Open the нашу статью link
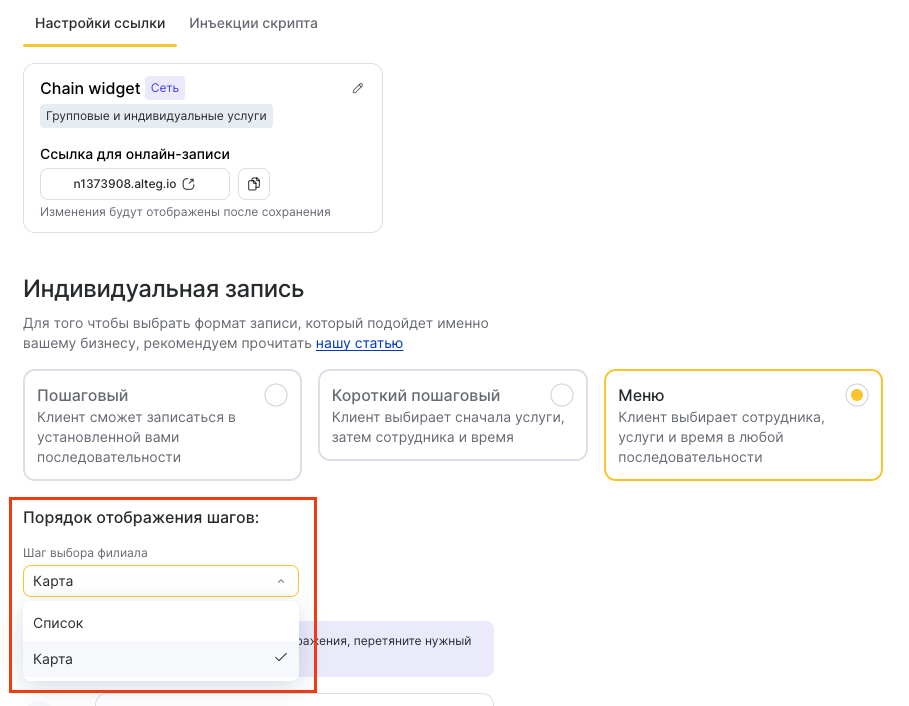909x706 pixels. click(359, 343)
